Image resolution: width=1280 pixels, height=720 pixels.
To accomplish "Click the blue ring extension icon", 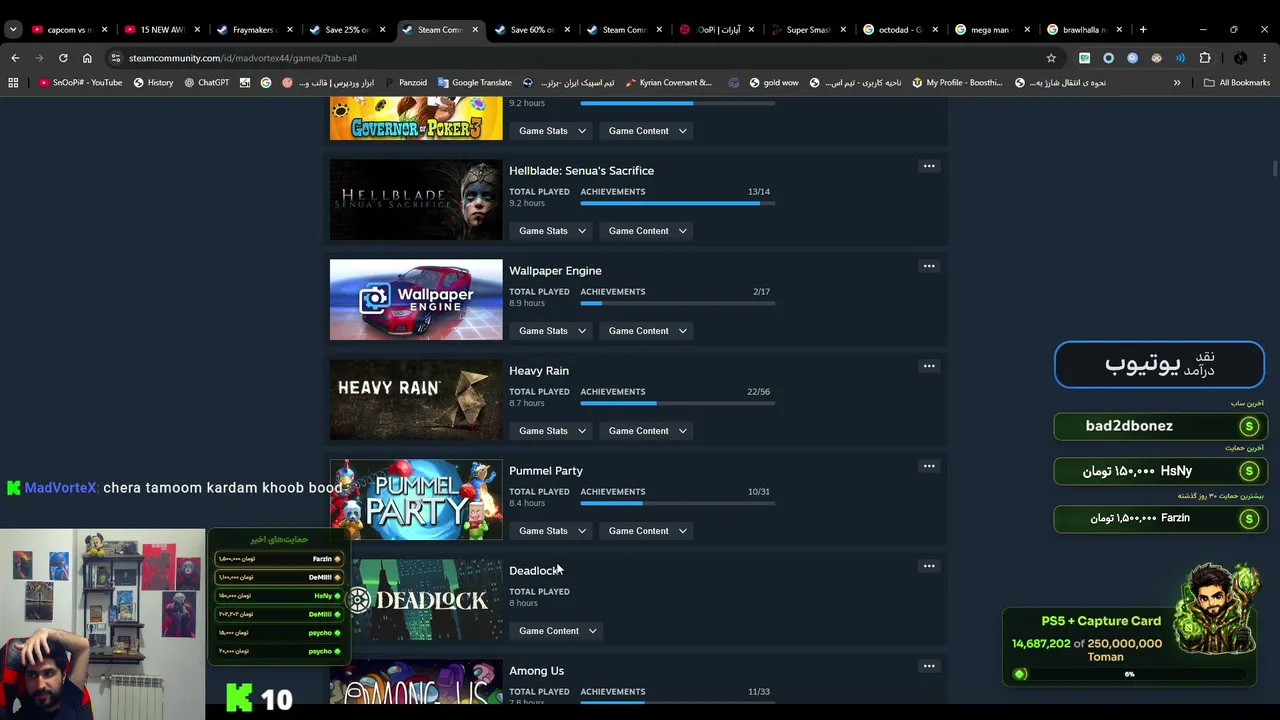I will pos(1108,58).
